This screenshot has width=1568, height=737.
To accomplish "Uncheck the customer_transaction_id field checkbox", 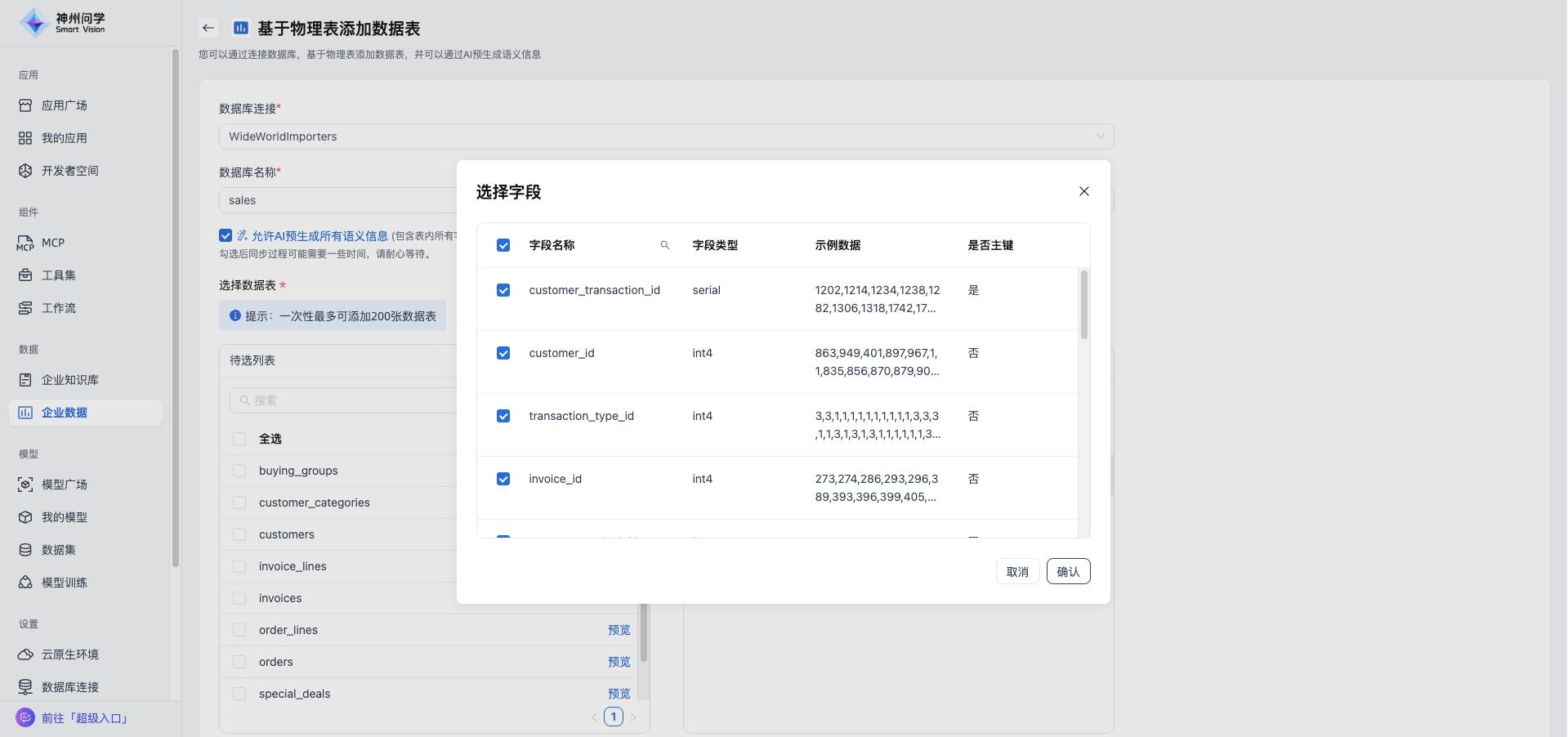I will [503, 290].
